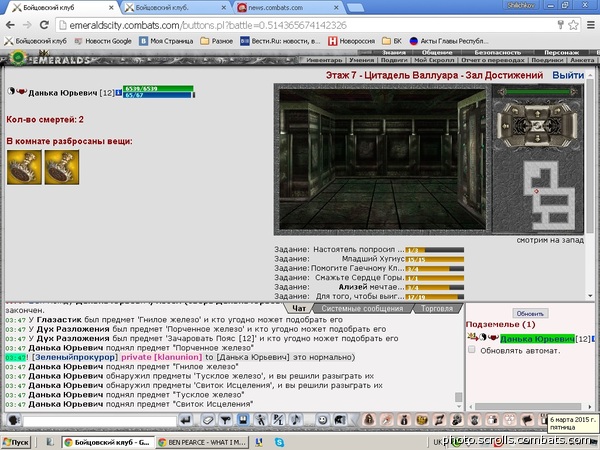This screenshot has height=450, width=600.
Task: Click the private message icon in Подземелье list
Action: (473, 337)
